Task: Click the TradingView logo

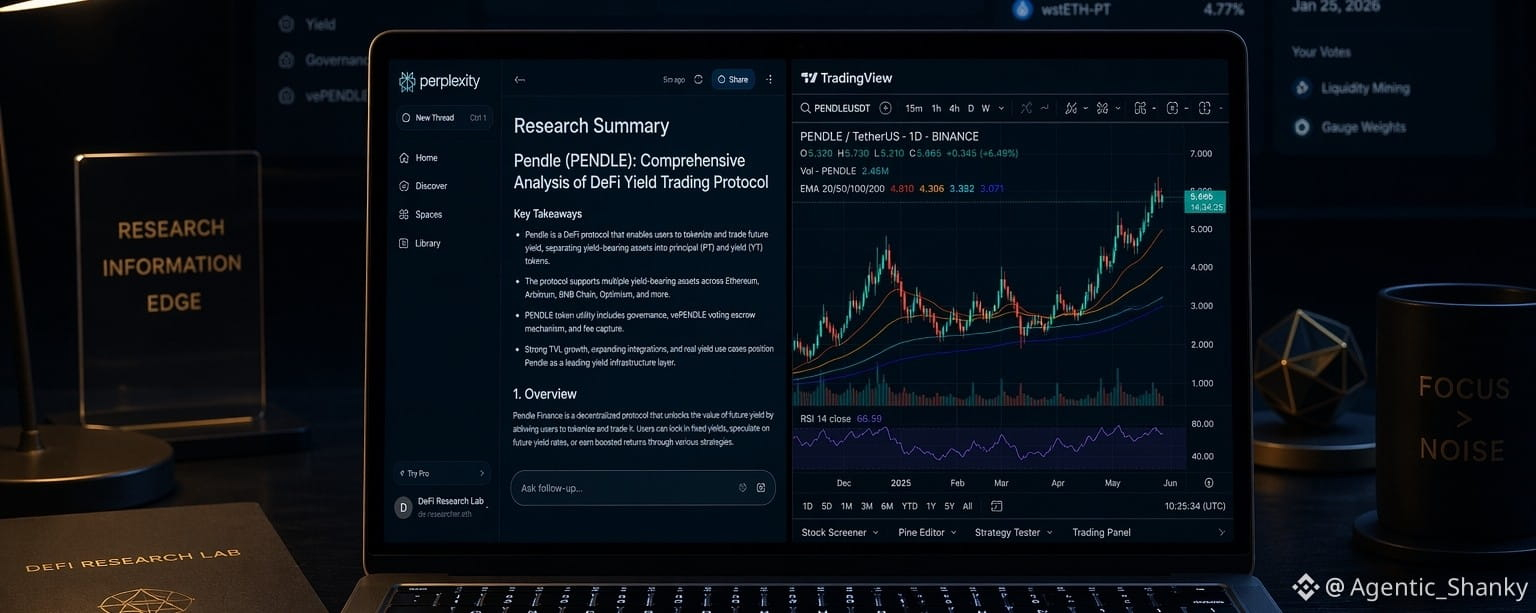Action: click(x=846, y=78)
